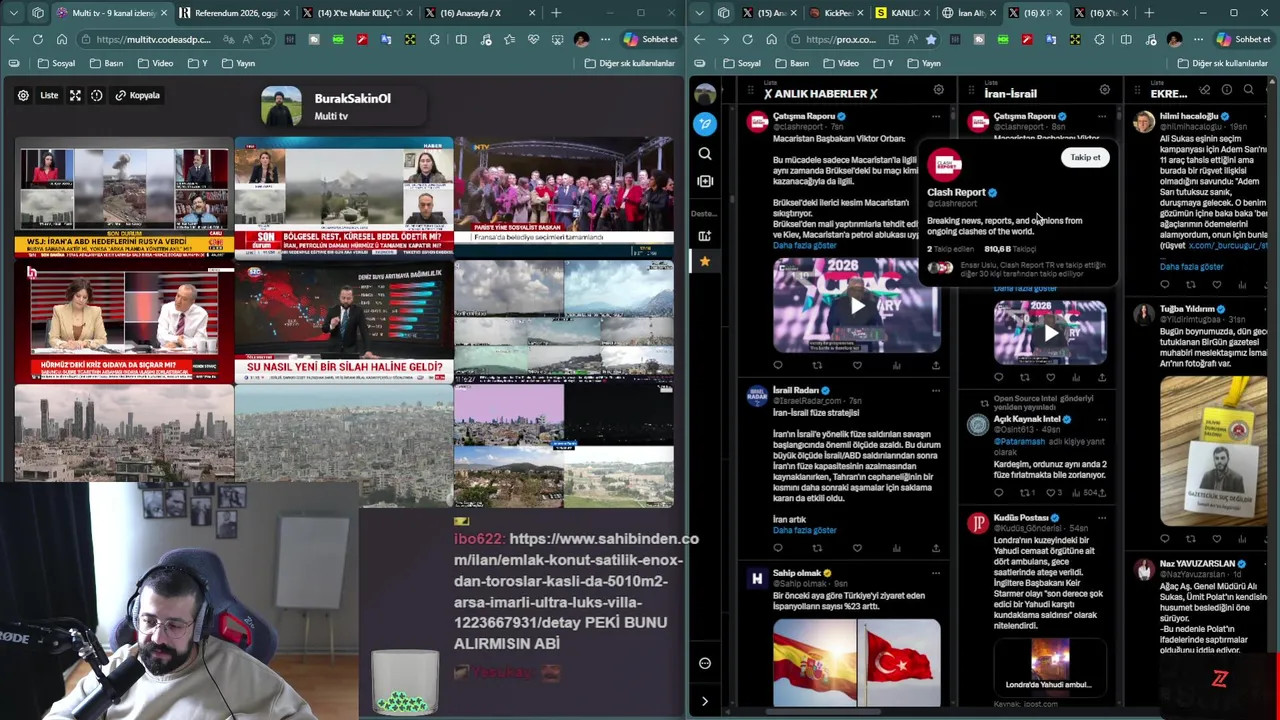The image size is (1280, 720).
Task: Add page to favorites star in left browser
Action: [266, 39]
